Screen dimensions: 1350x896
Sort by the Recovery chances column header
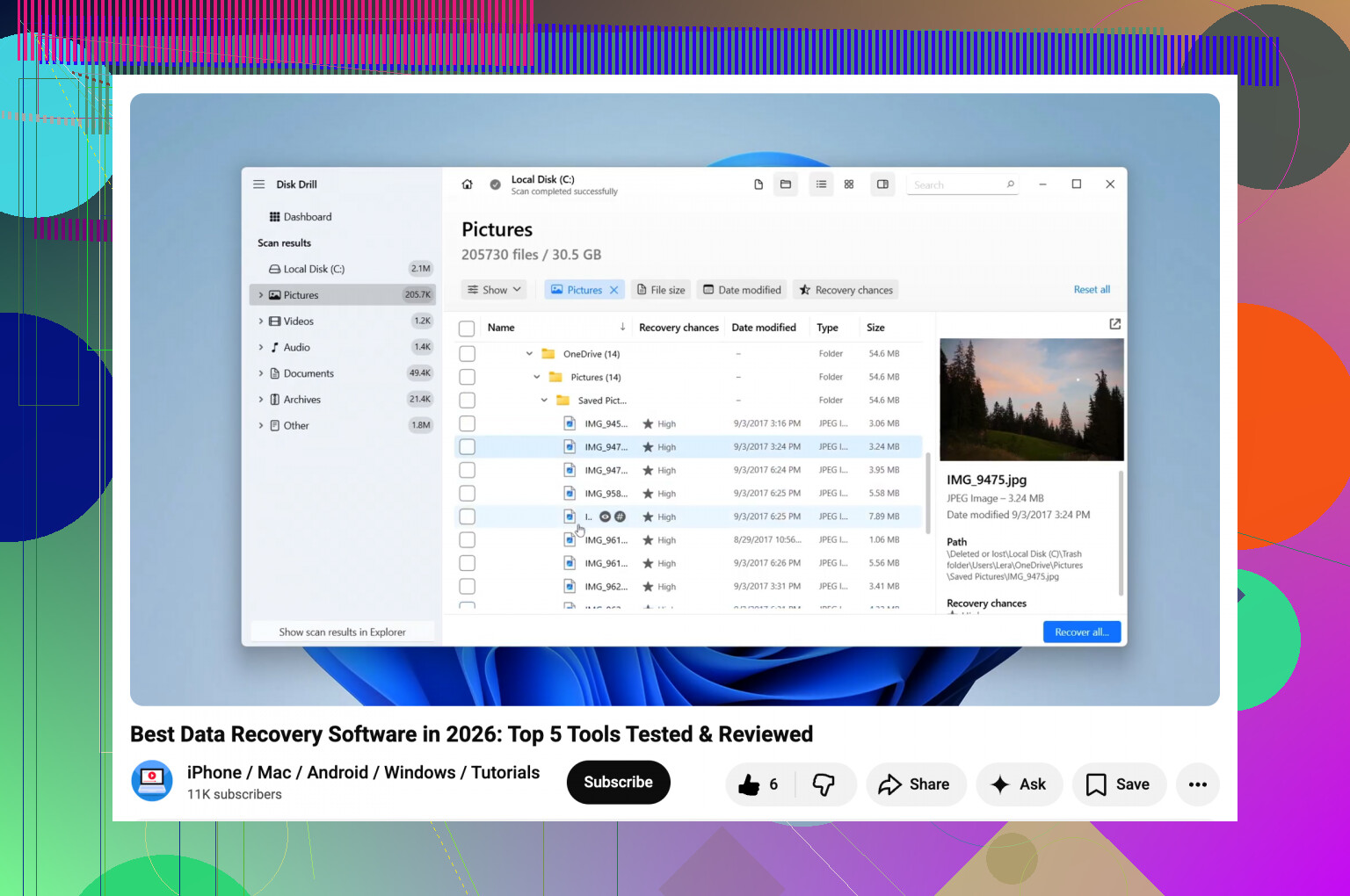coord(679,328)
